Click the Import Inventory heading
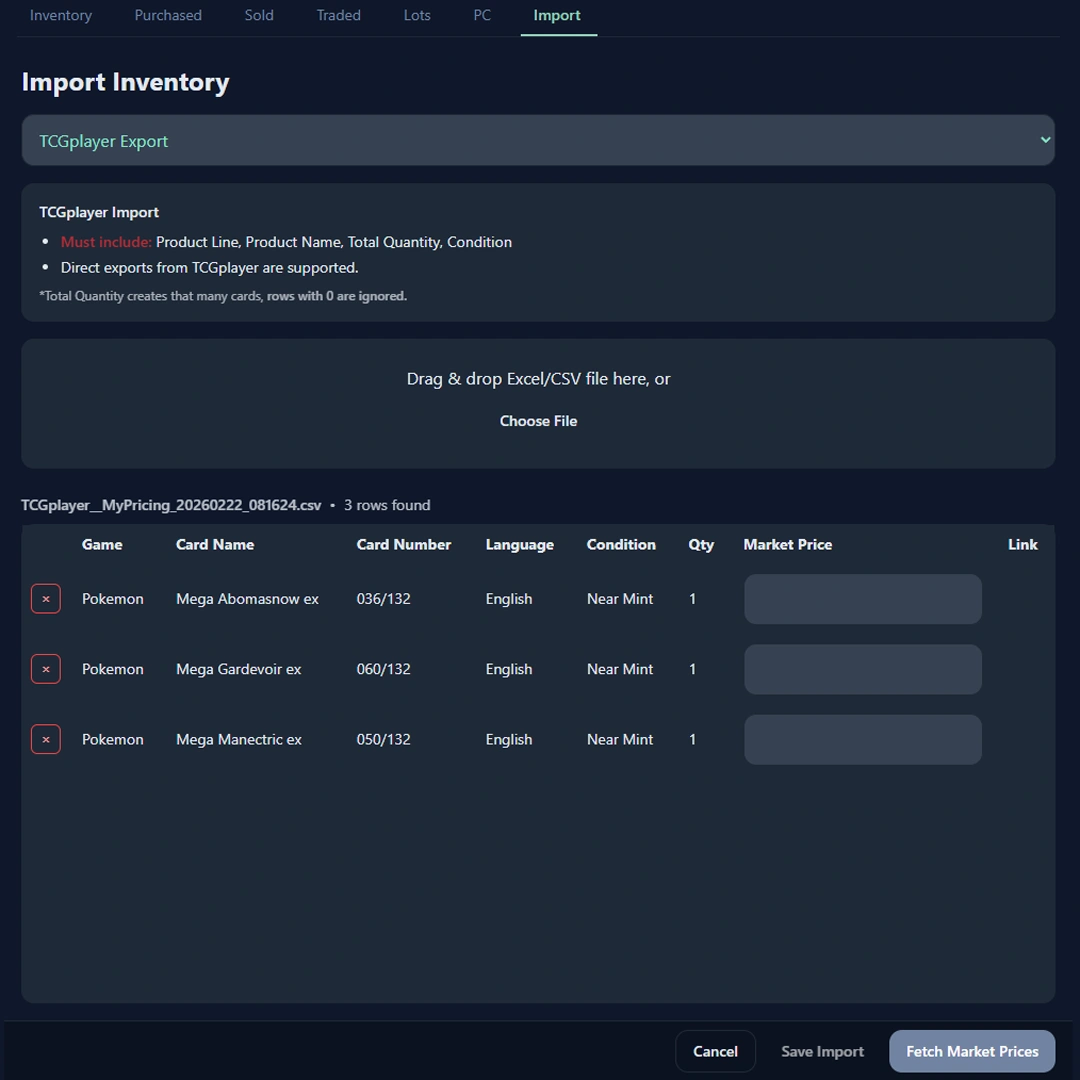1080x1080 pixels. coord(125,82)
